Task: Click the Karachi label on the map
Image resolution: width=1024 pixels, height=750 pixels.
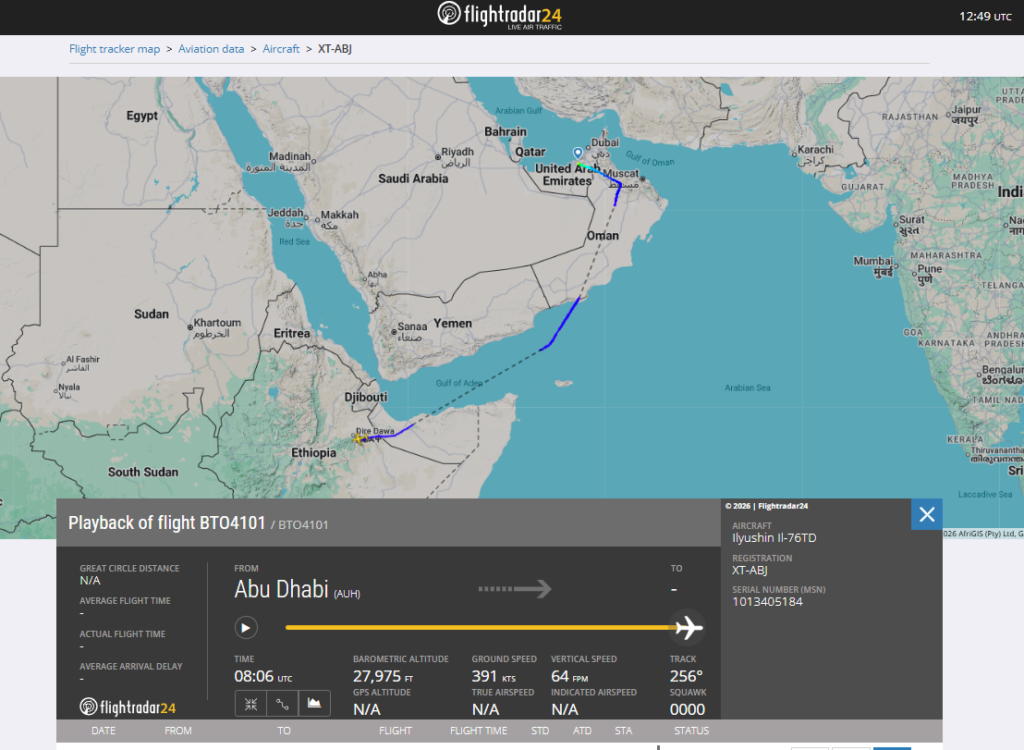Action: [815, 150]
